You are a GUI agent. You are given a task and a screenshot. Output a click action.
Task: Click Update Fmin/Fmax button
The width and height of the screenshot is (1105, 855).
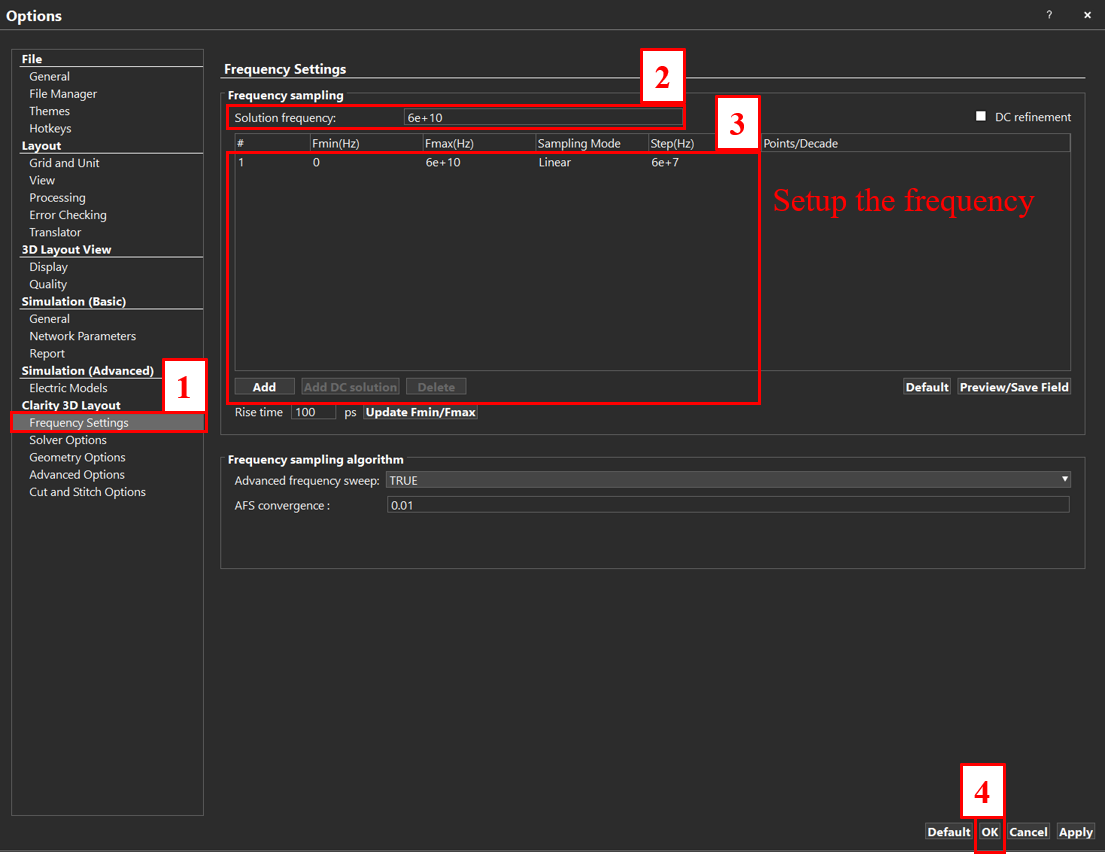[x=420, y=412]
